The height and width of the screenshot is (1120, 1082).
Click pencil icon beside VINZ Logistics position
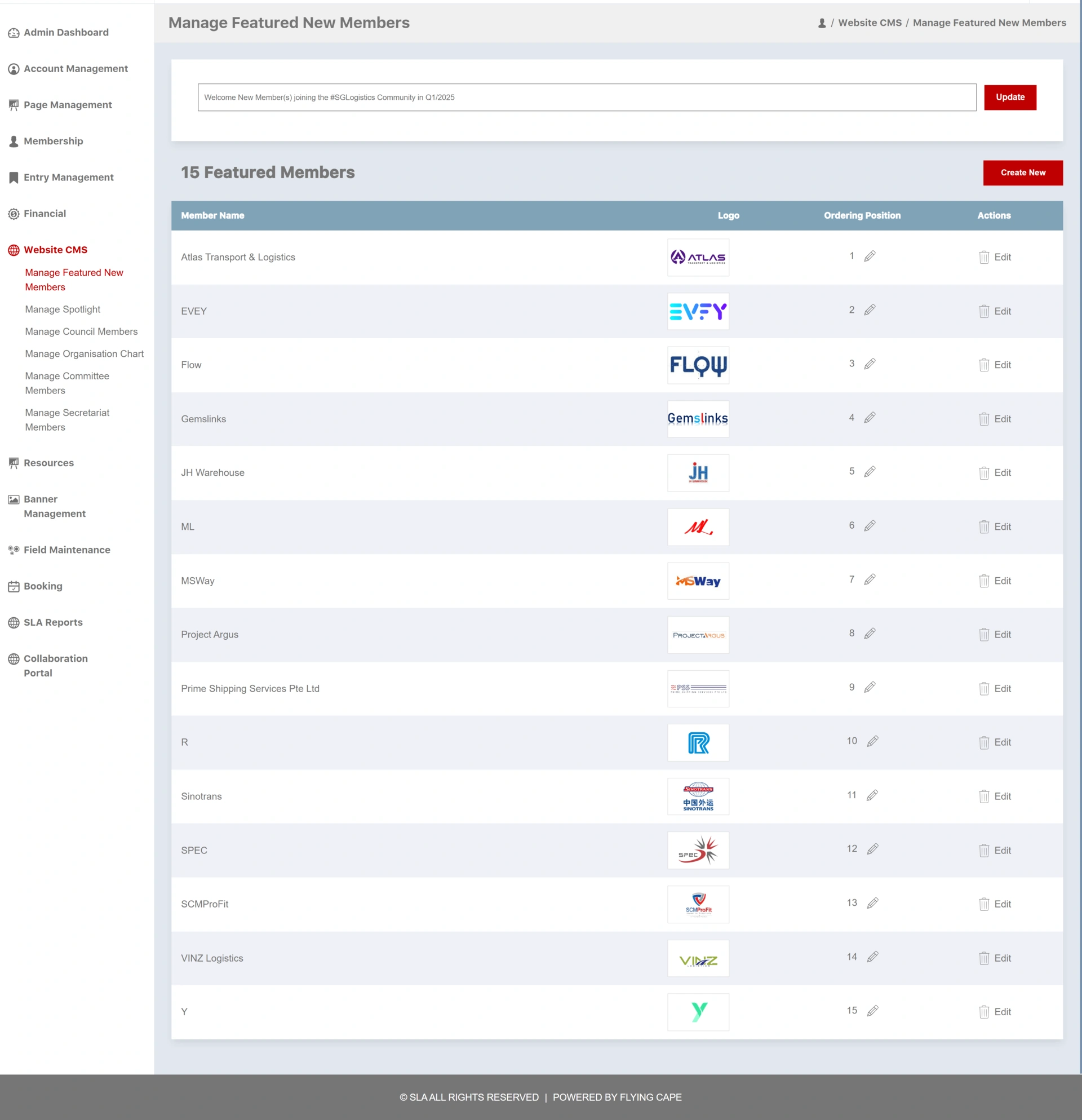coord(872,957)
